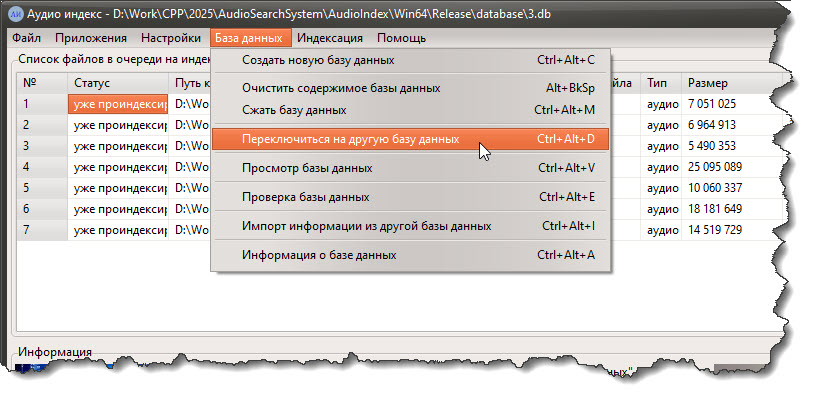Screen dimensions: 817x397
Task: Sort by the Статус column header
Action: coord(118,83)
